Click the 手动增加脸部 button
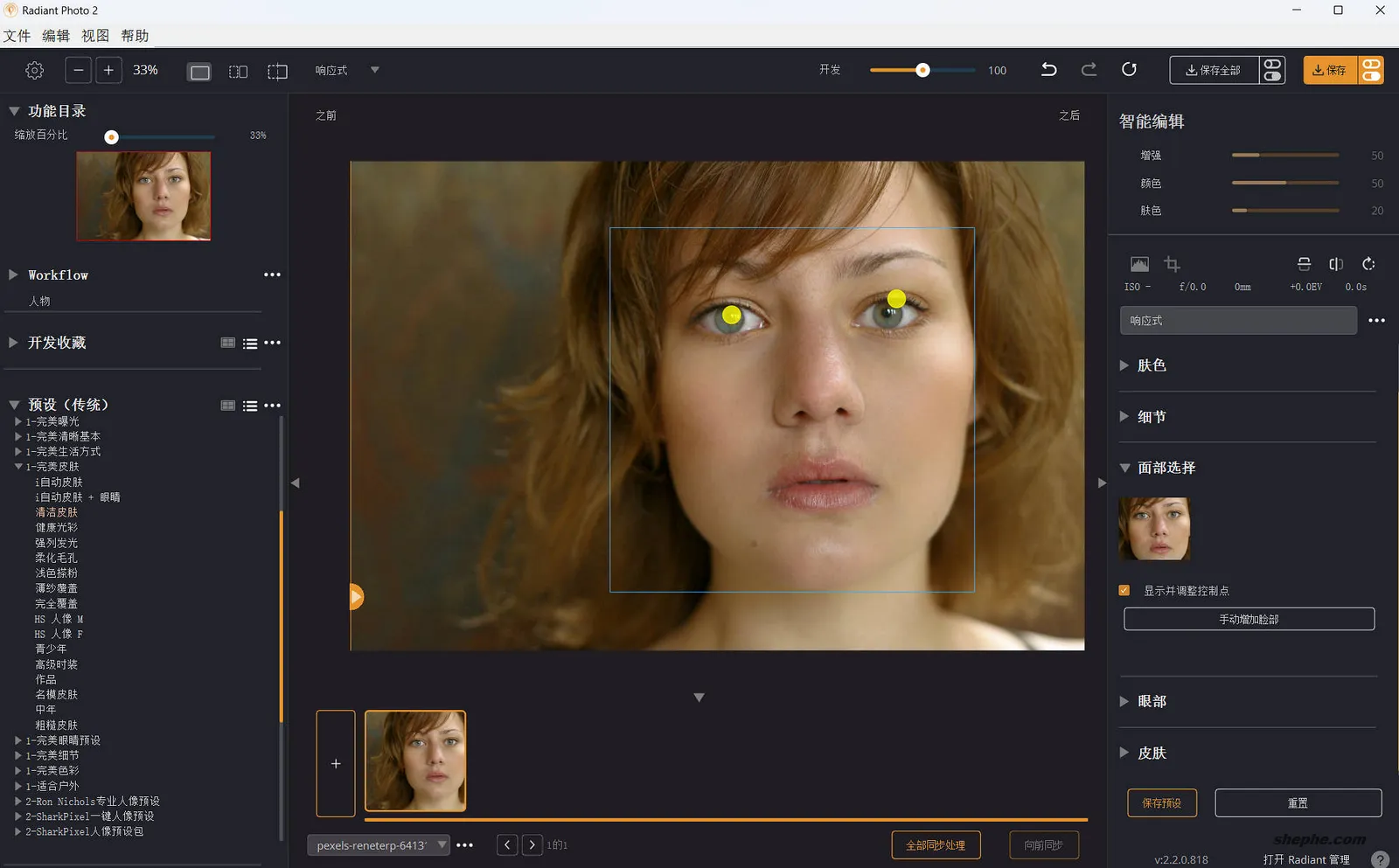 [1249, 619]
